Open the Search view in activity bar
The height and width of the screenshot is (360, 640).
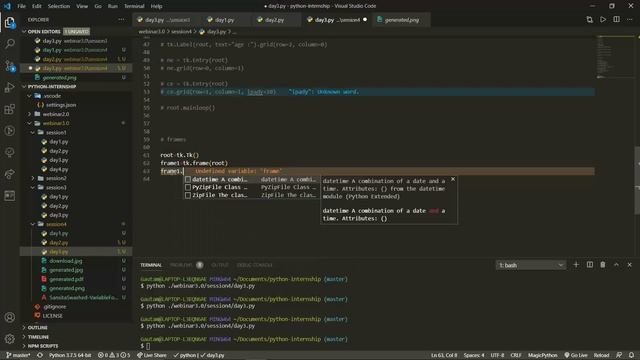coord(10,44)
